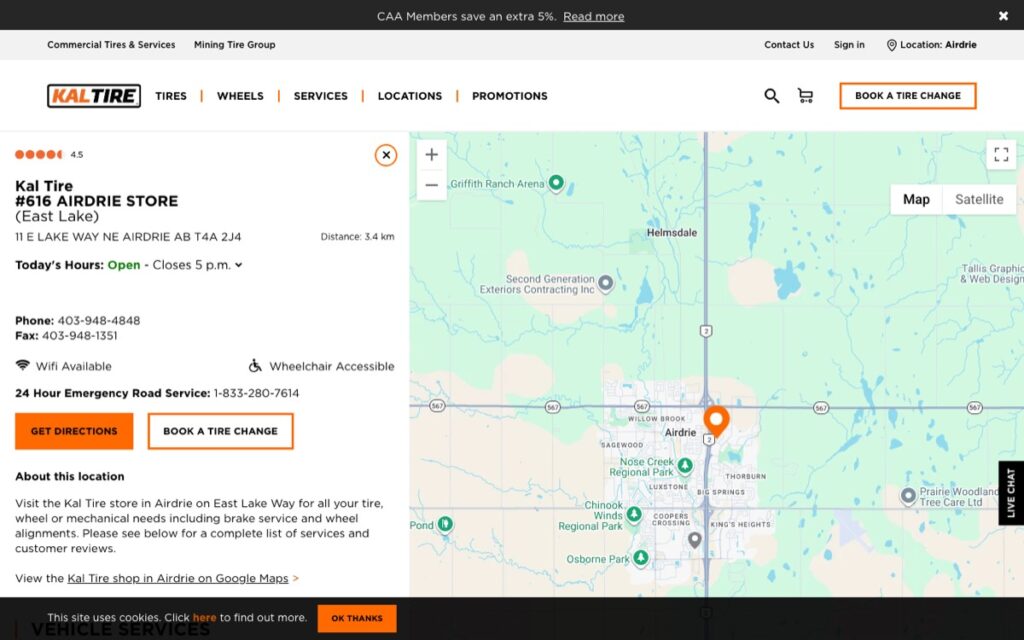The image size is (1024, 640).
Task: Click phone number 403-948-4848
Action: [99, 321]
